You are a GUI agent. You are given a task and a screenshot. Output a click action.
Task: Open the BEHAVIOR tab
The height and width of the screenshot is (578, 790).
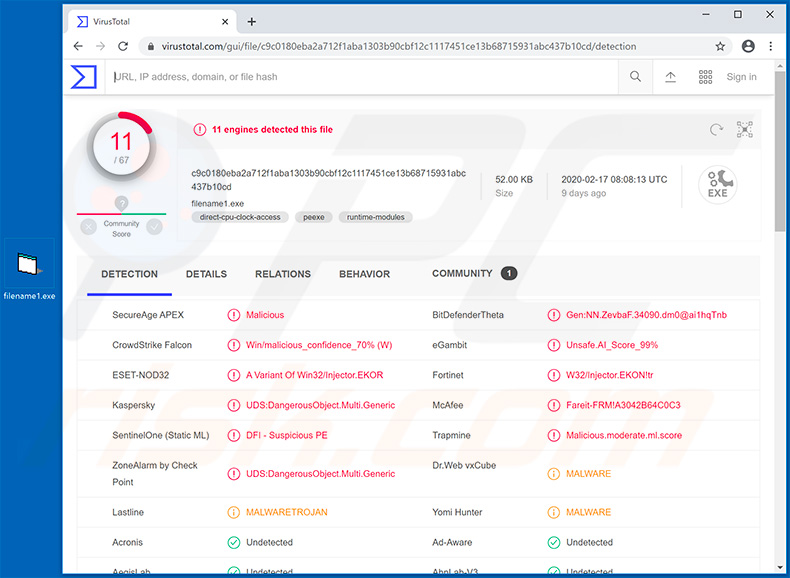[364, 274]
